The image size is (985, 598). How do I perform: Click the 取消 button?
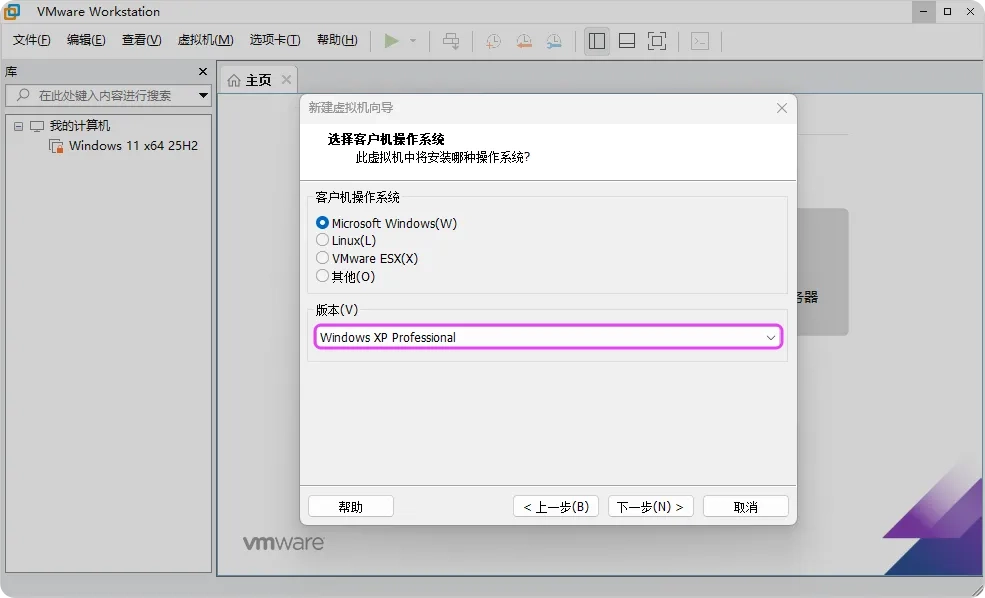746,506
